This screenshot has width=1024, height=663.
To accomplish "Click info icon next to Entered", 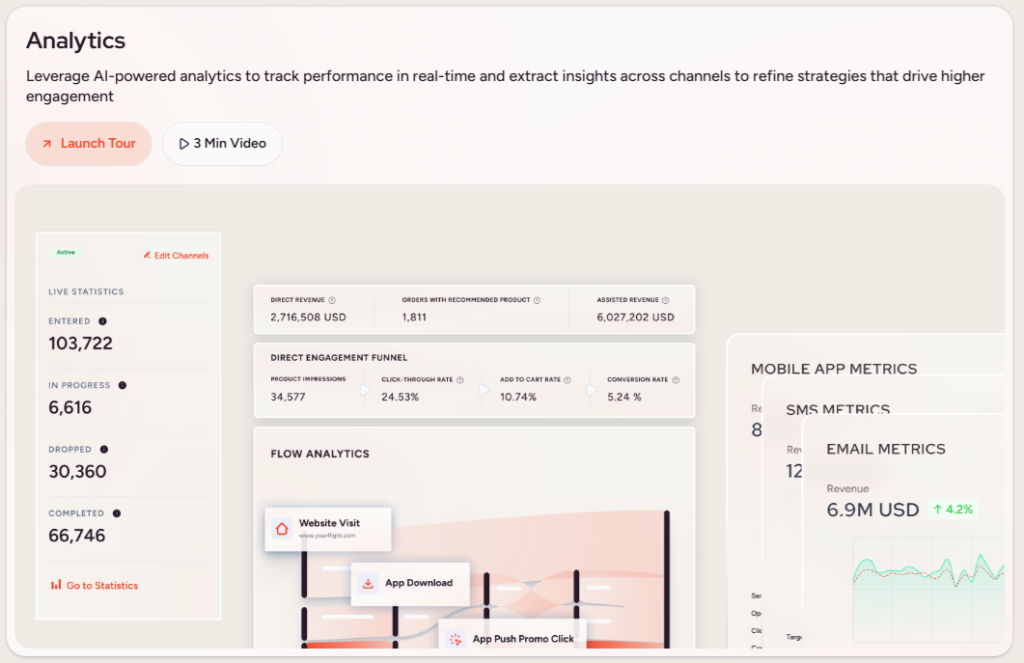I will click(x=103, y=322).
